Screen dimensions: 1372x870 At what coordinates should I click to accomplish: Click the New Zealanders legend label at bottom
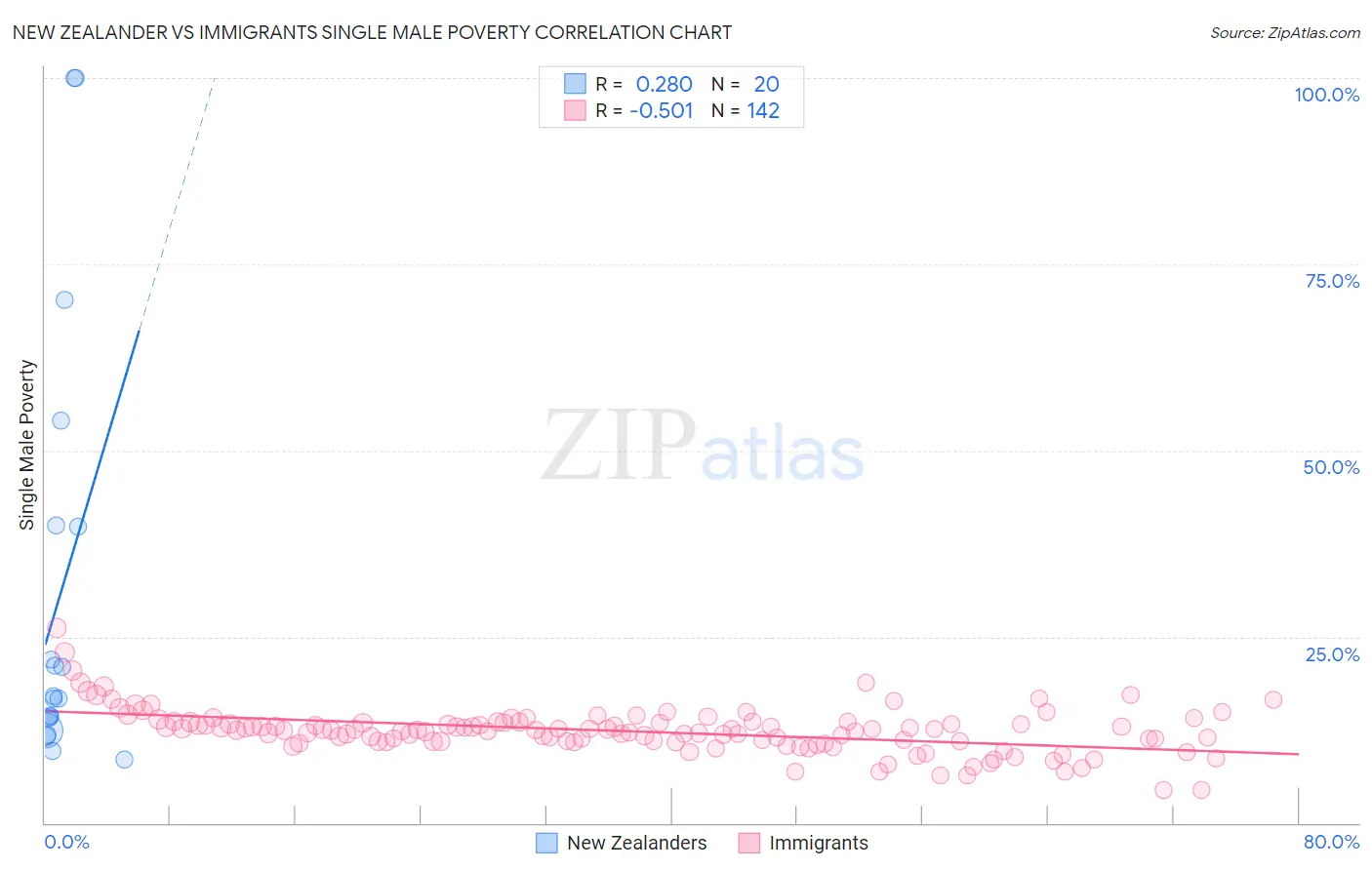(636, 843)
